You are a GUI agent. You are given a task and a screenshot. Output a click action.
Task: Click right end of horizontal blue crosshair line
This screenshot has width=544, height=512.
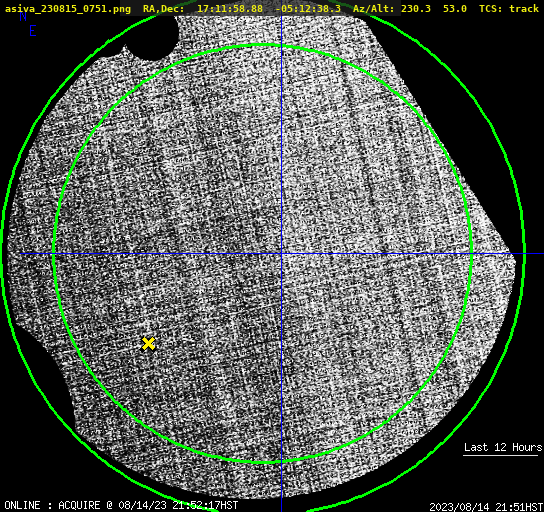tap(541, 254)
